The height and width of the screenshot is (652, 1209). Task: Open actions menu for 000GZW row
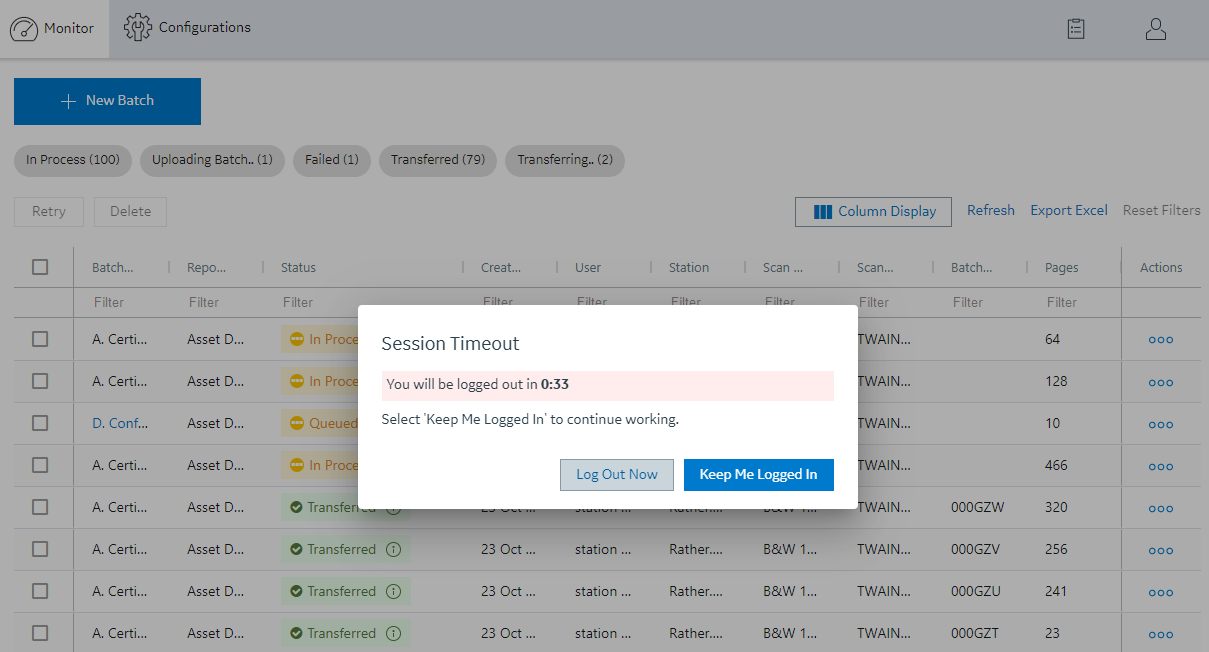pos(1161,508)
